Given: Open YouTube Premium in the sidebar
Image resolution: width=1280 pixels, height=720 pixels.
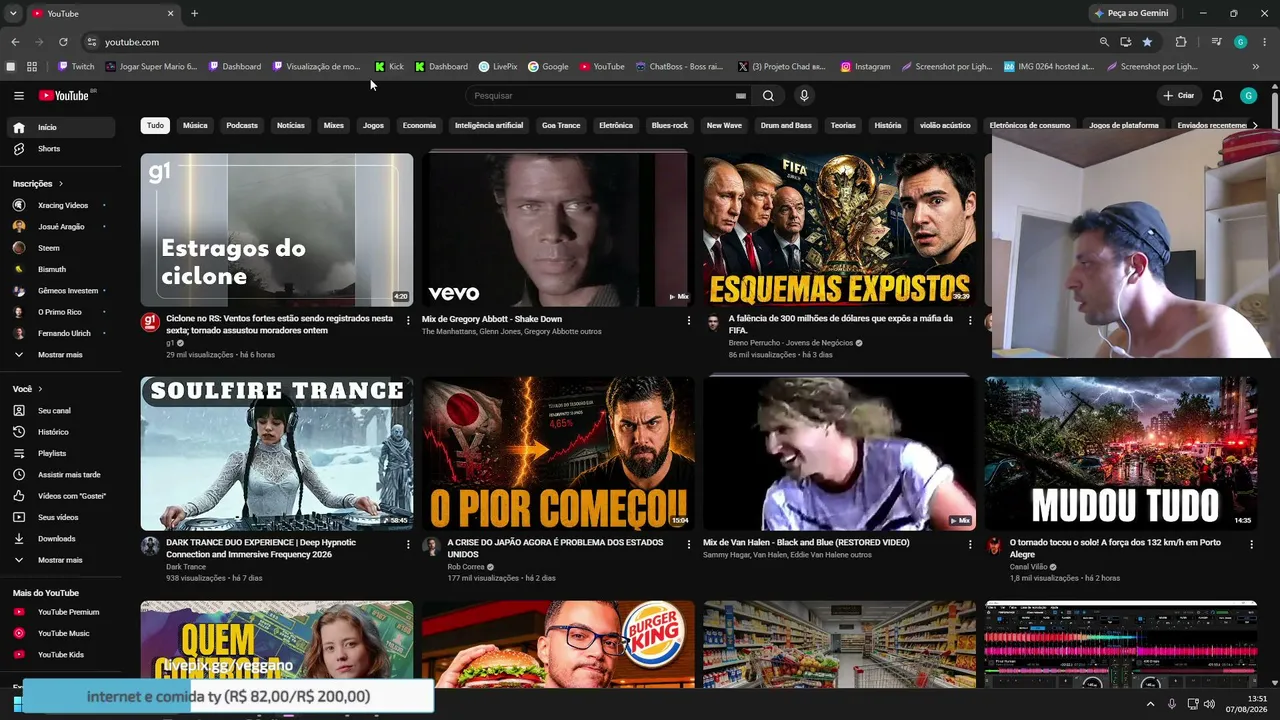Looking at the screenshot, I should 62,612.
